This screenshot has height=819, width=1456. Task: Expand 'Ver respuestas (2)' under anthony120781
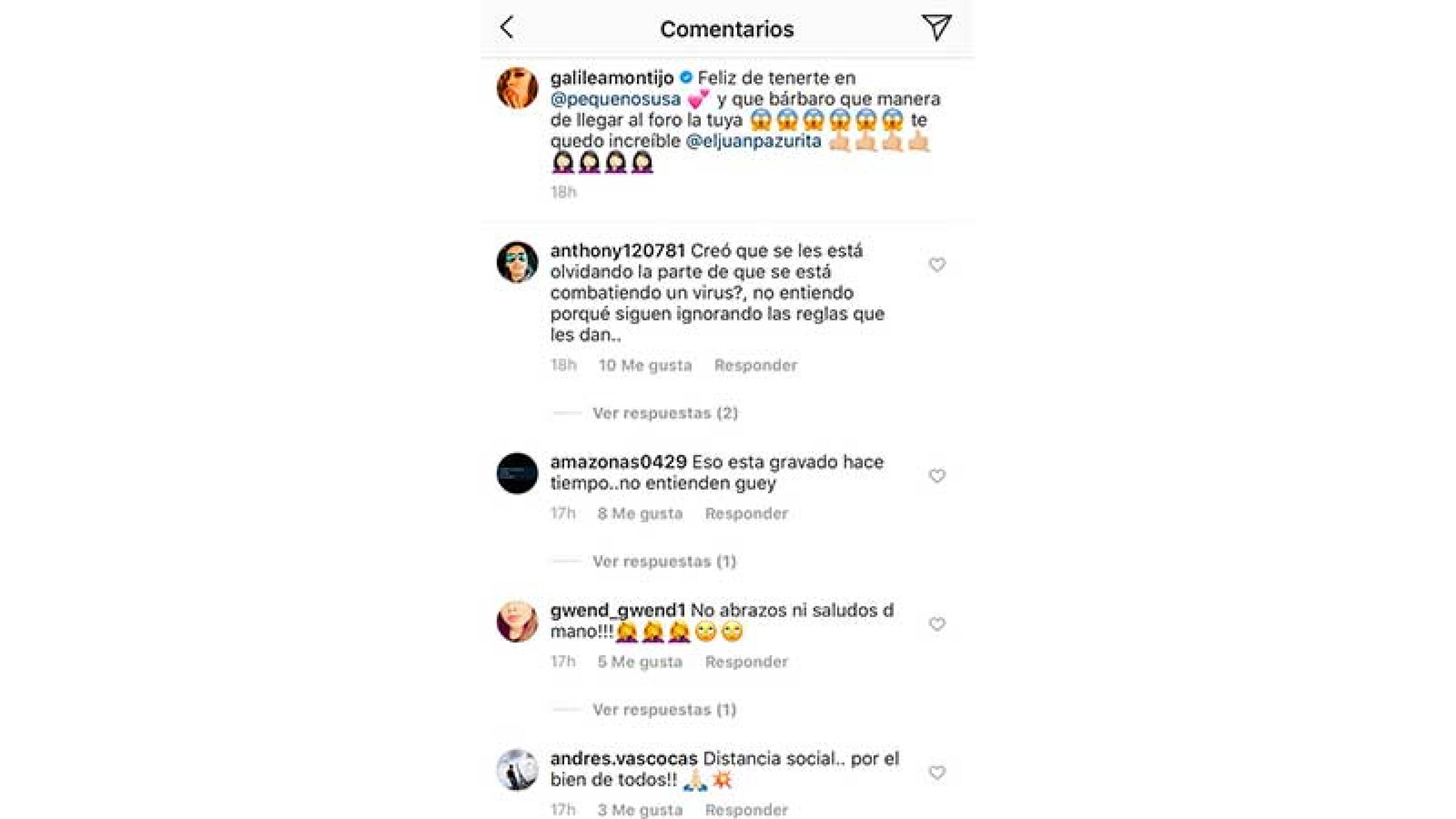[x=665, y=413]
